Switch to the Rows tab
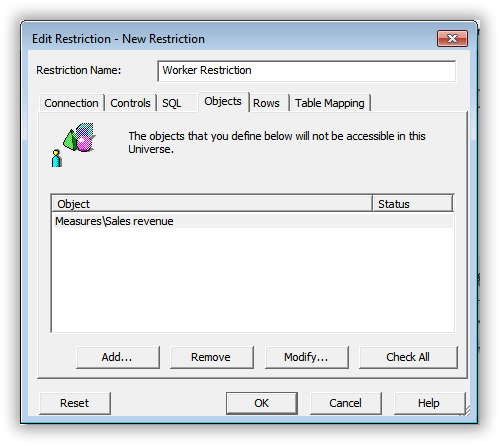The image size is (500, 445). coord(269,103)
